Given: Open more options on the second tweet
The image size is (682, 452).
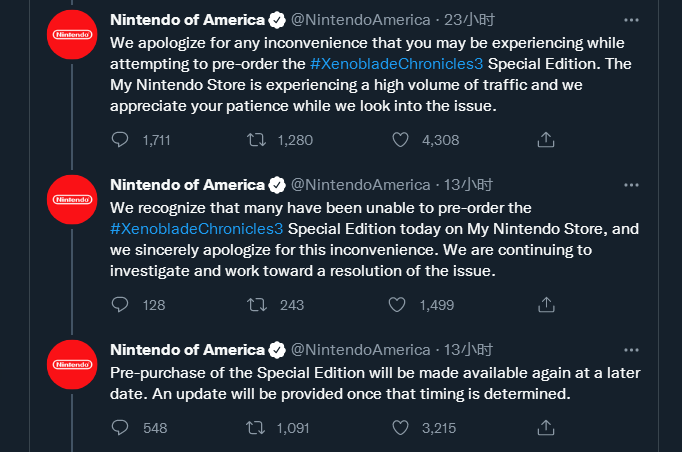Looking at the screenshot, I should pos(631,185).
